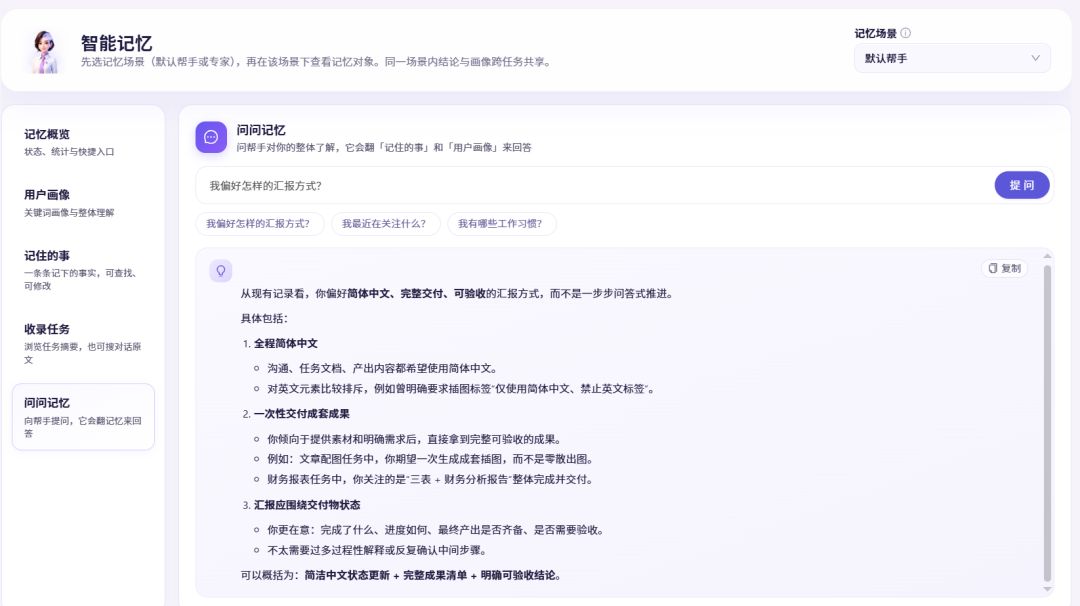Select the 问问记忆 sidebar tab
Viewport: 1080px width, 606px height.
point(83,417)
